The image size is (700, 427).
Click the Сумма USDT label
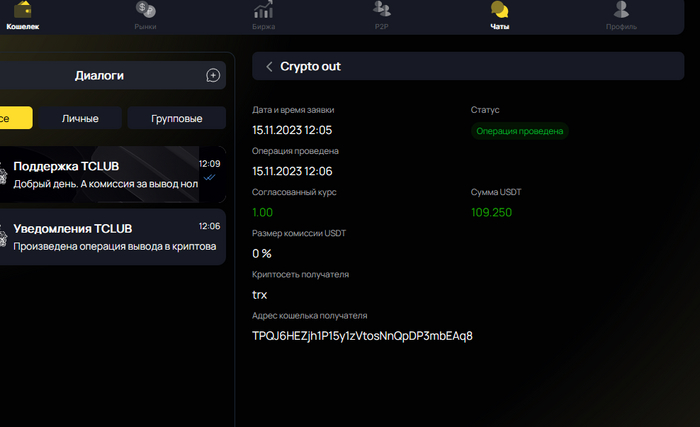496,192
